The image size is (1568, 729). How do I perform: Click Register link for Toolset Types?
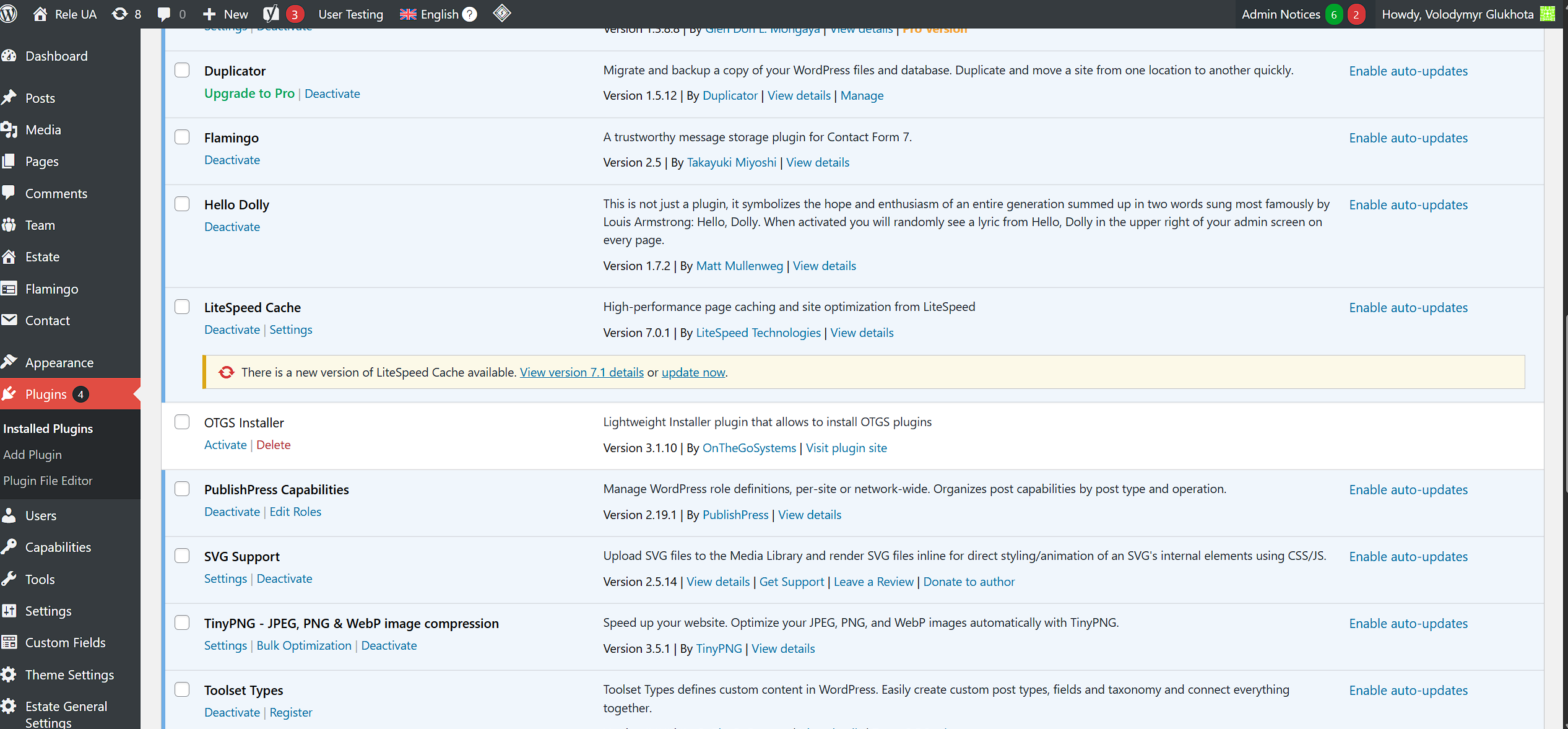point(290,712)
